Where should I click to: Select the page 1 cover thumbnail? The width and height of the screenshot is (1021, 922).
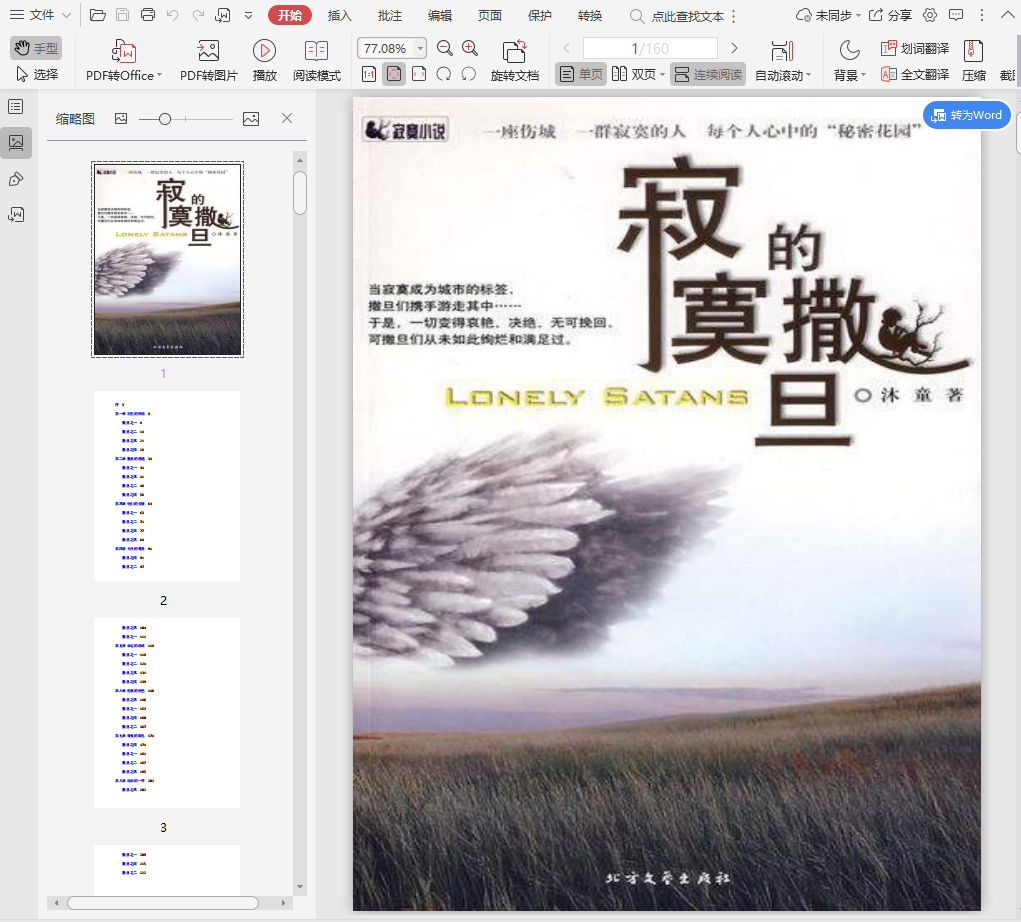click(167, 259)
